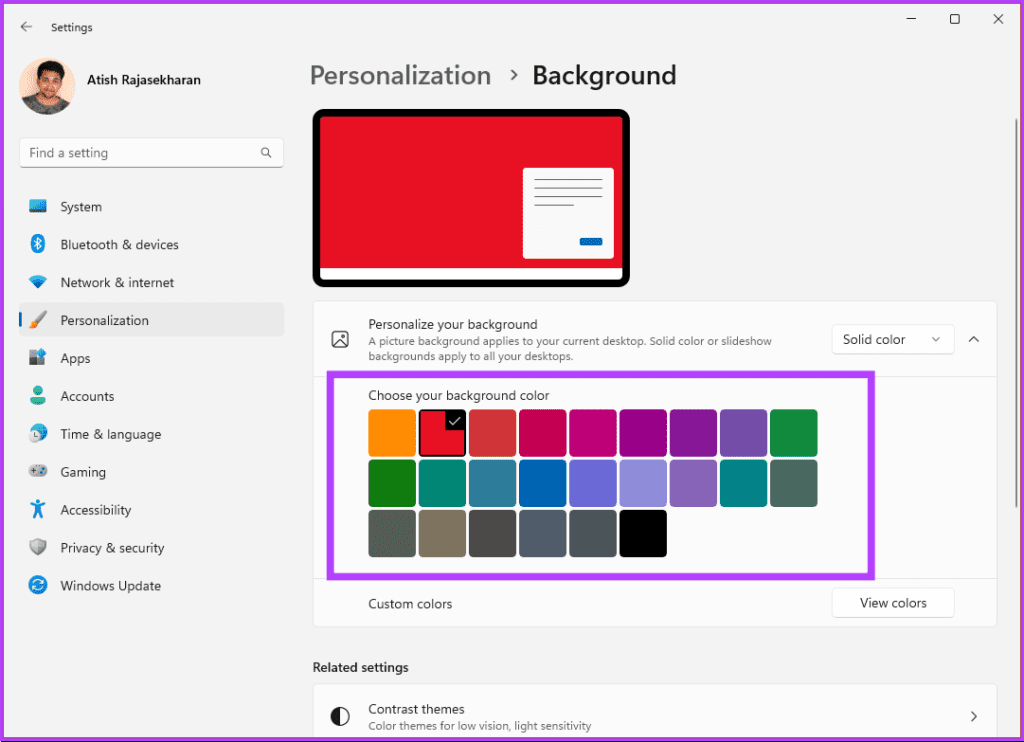Select Time & language in the sidebar
Image resolution: width=1024 pixels, height=742 pixels.
point(38,433)
